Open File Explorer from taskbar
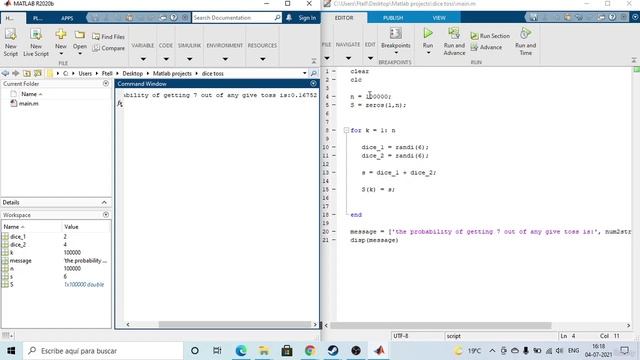The height and width of the screenshot is (360, 640). (264, 351)
